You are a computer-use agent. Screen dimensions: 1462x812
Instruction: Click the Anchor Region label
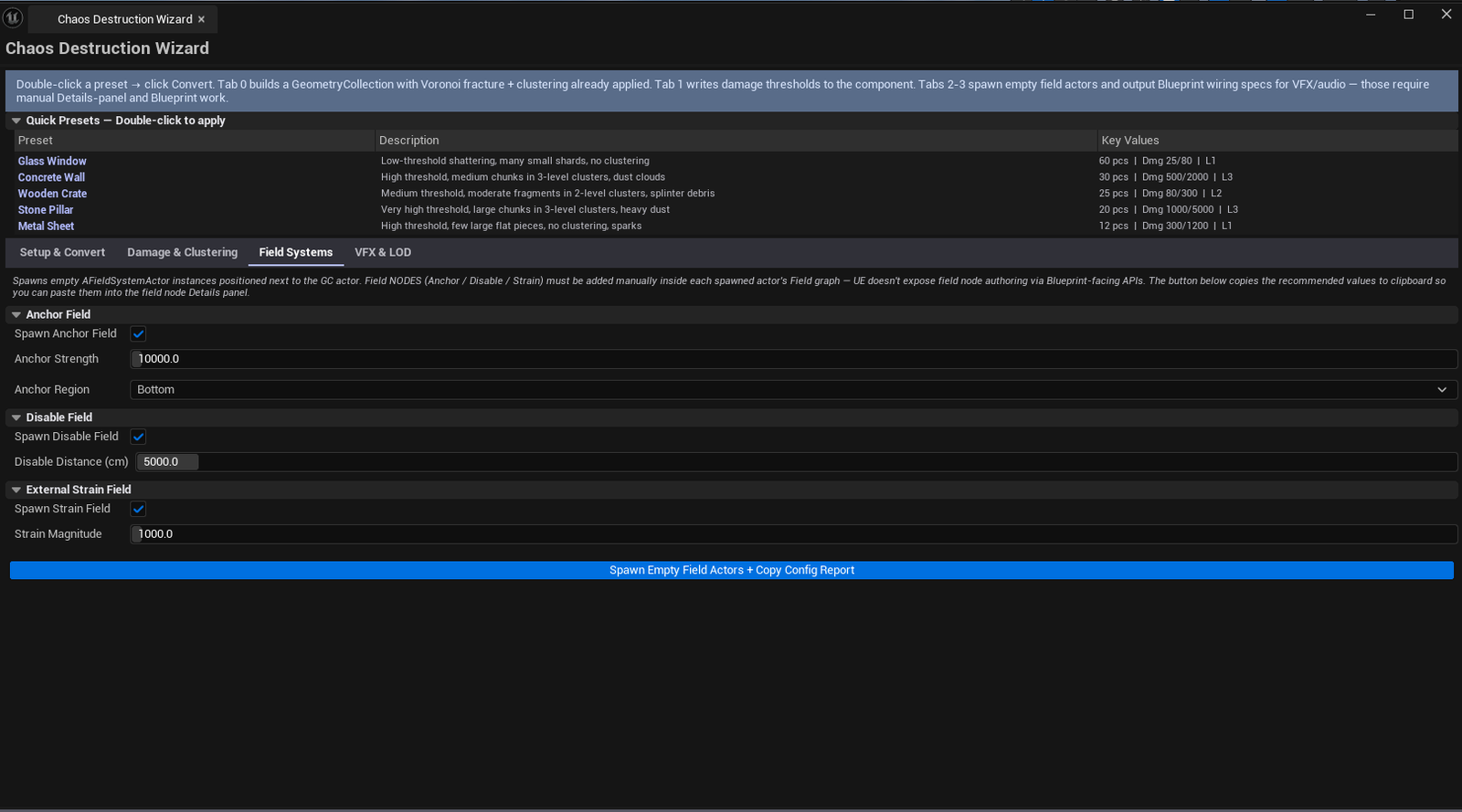tap(52, 390)
